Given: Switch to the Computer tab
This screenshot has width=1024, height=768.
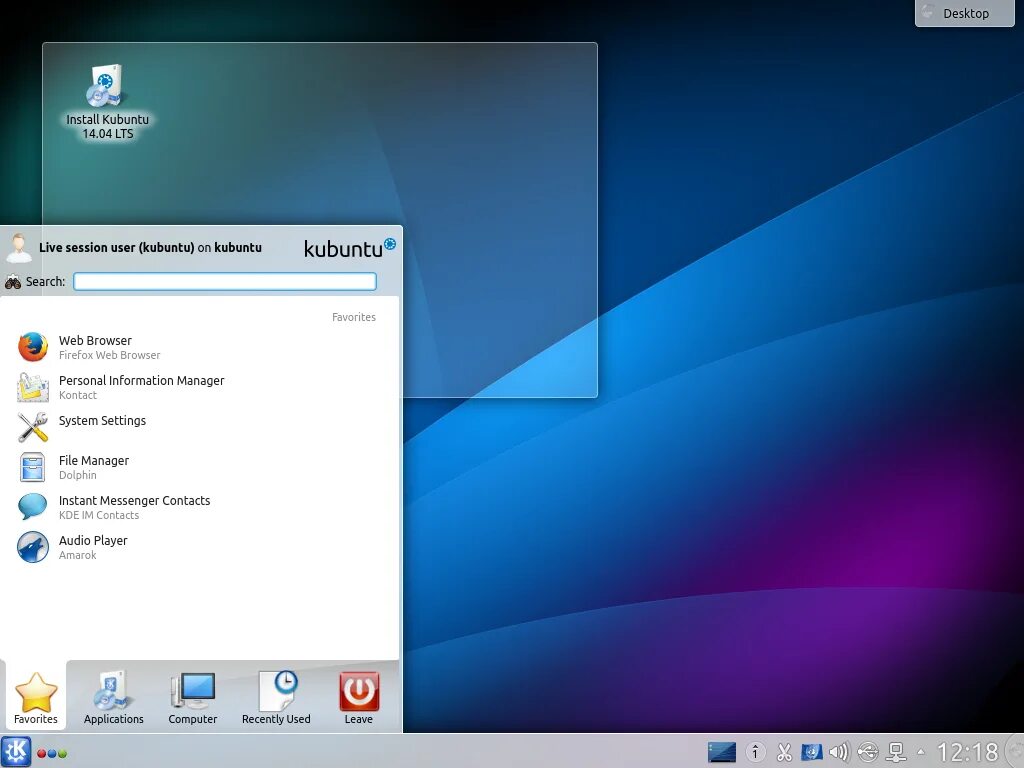Looking at the screenshot, I should pyautogui.click(x=193, y=697).
